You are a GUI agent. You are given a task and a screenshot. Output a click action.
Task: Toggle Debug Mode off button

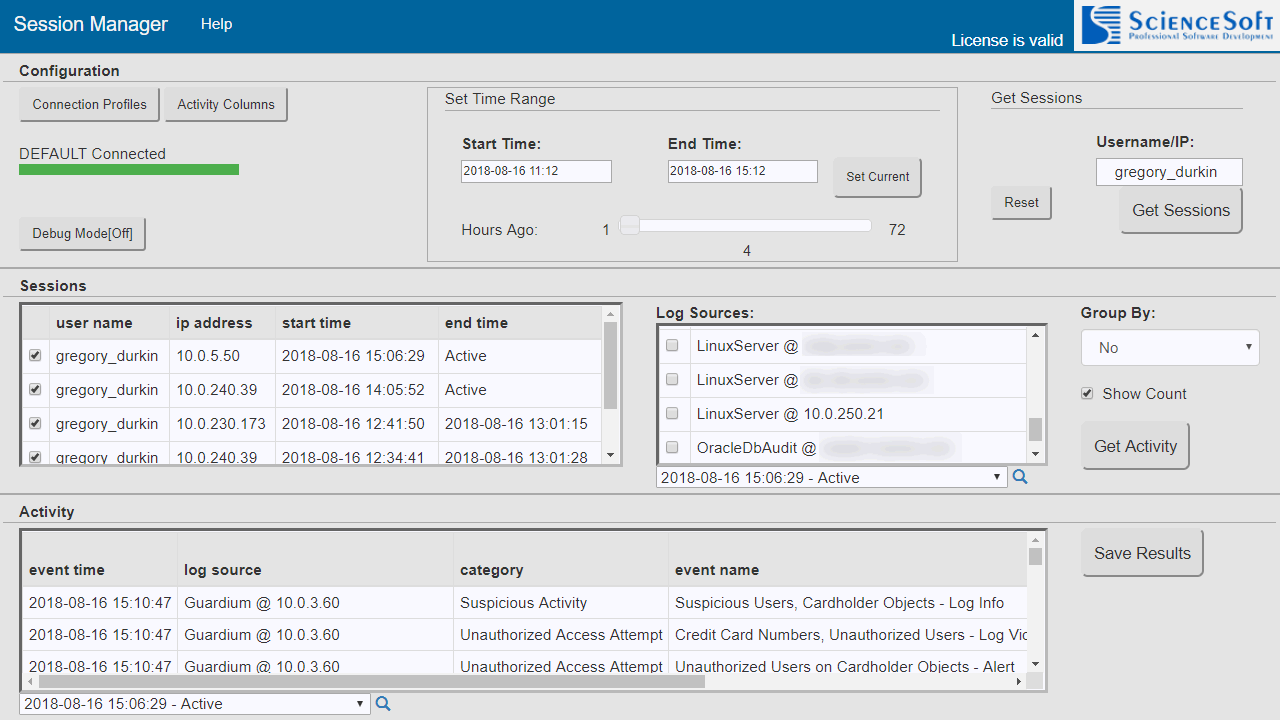tap(82, 233)
